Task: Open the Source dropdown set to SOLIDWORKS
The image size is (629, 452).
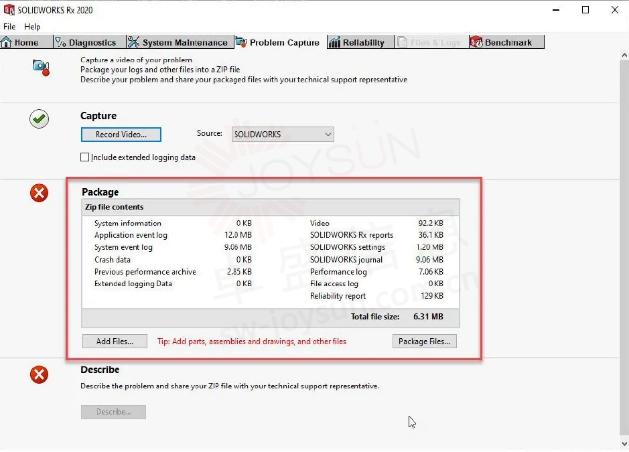Action: coord(282,134)
